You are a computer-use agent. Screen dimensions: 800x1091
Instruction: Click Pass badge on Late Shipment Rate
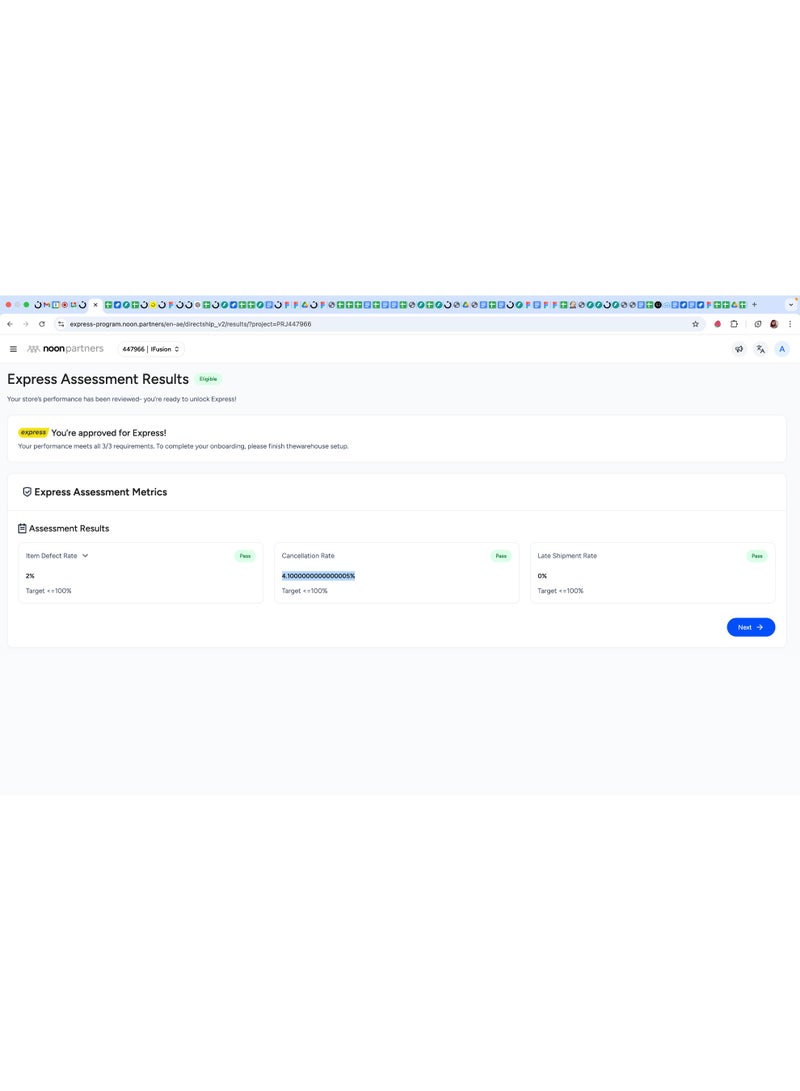pyautogui.click(x=757, y=556)
